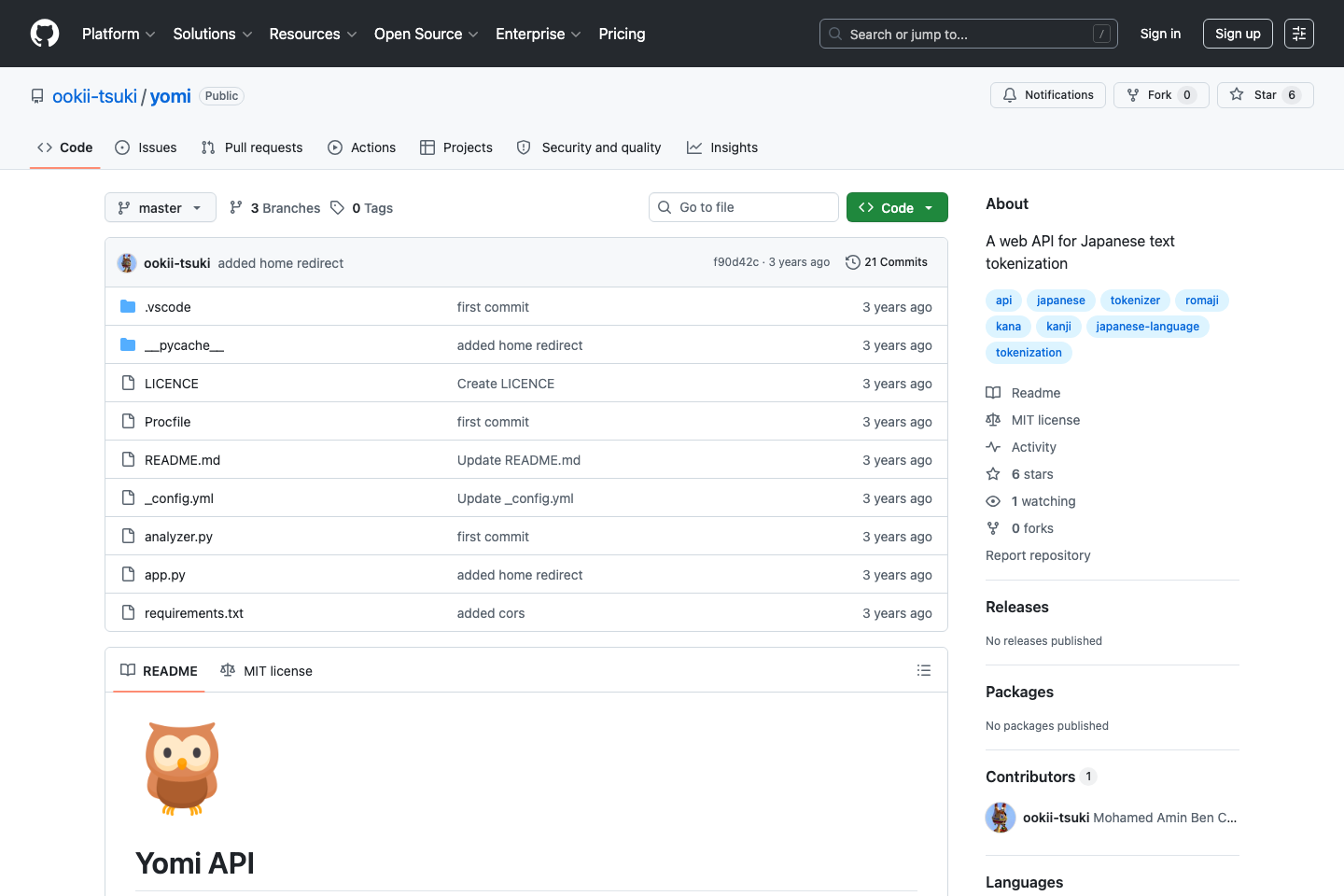1344x896 pixels.
Task: Open the command palette icon
Action: pos(1299,34)
